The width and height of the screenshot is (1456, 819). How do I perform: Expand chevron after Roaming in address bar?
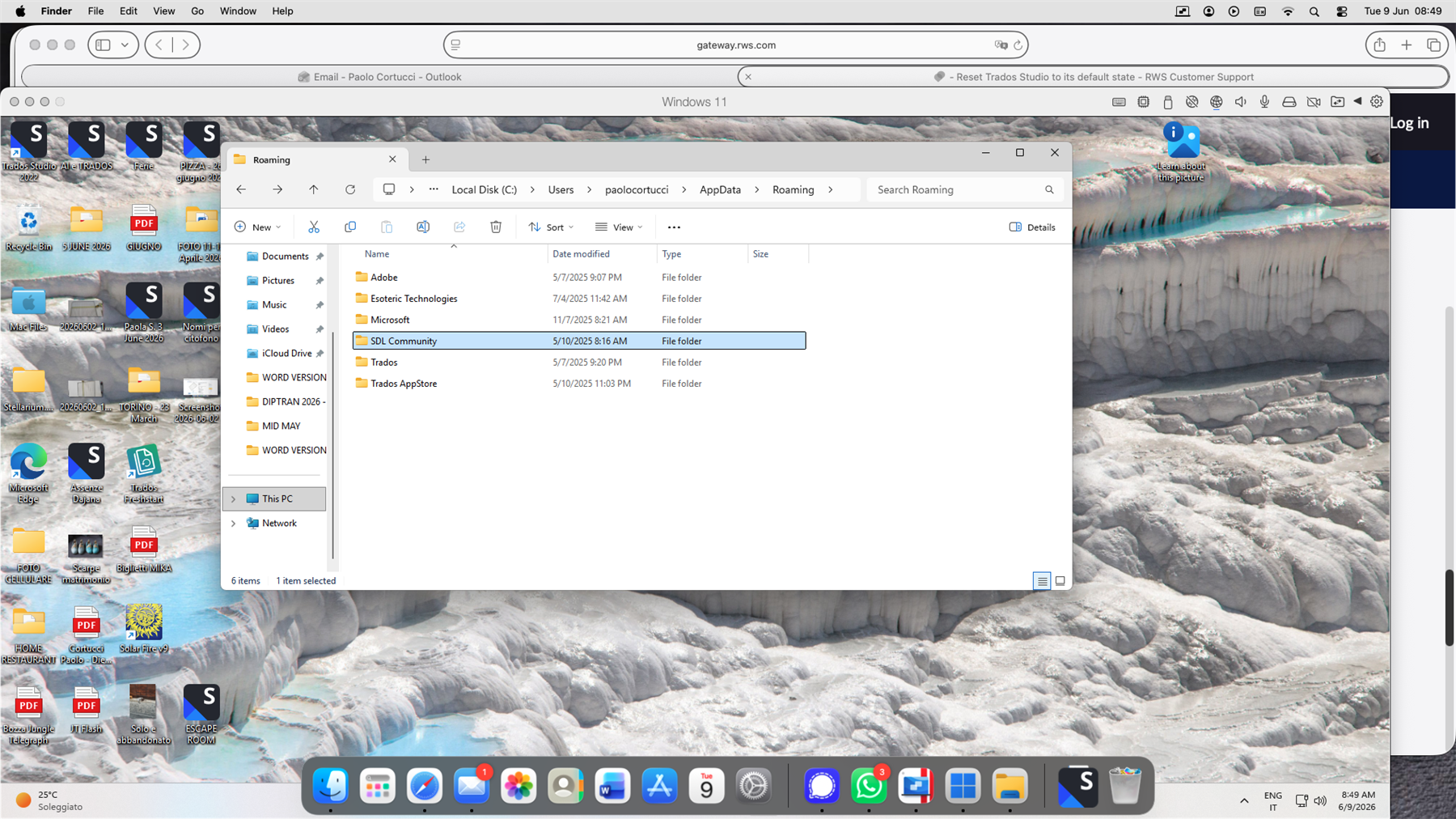coord(830,189)
